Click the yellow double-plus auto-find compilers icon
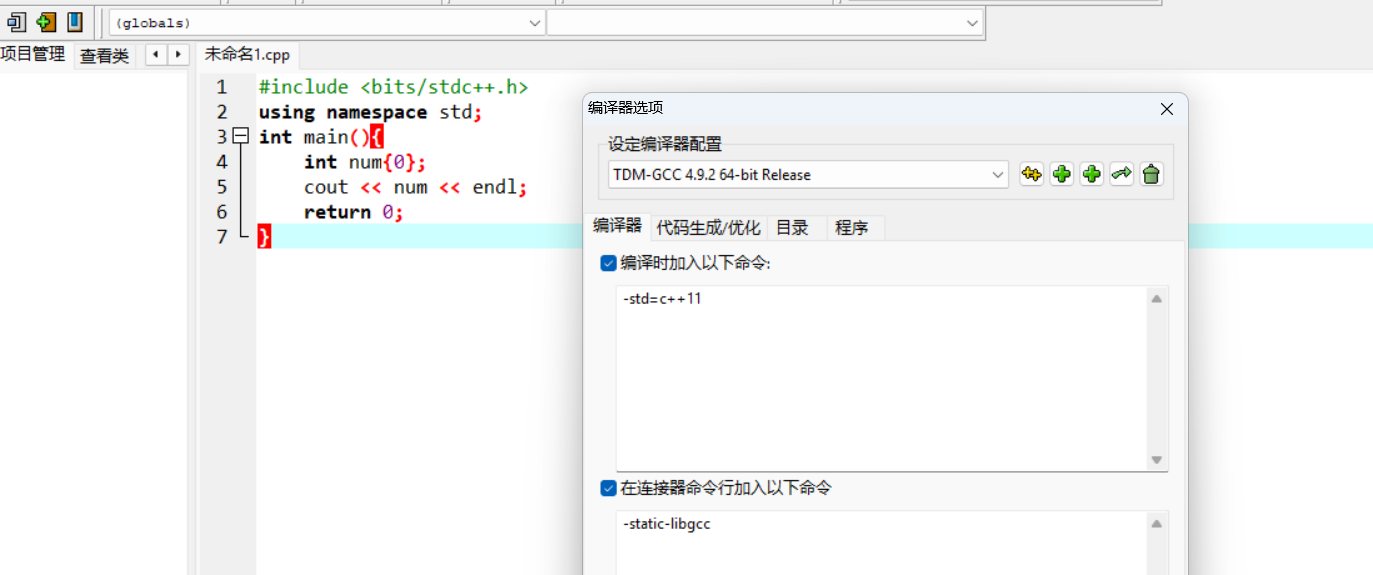 (x=1031, y=174)
